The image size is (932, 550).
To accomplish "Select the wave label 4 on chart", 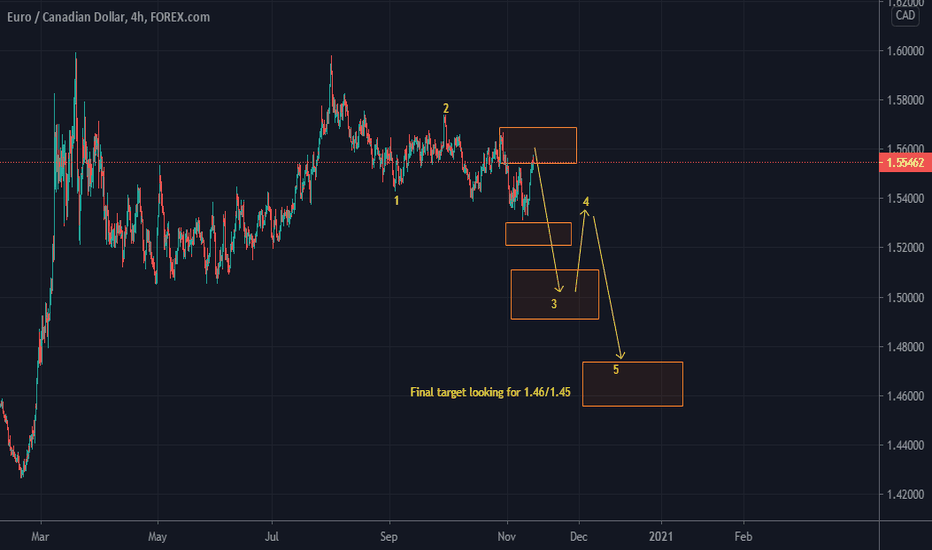I will (586, 202).
